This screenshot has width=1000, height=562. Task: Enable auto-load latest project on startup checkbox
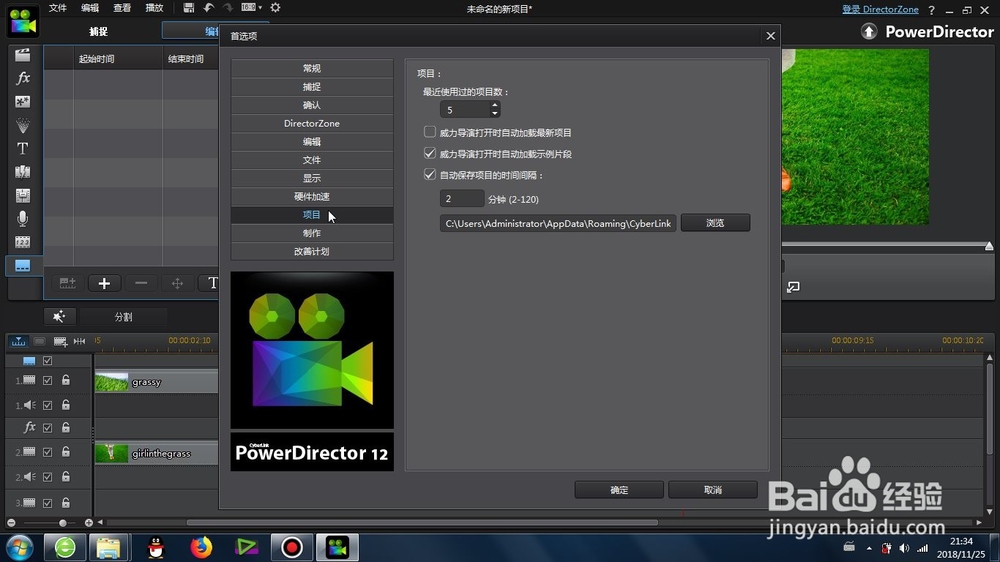coord(430,132)
